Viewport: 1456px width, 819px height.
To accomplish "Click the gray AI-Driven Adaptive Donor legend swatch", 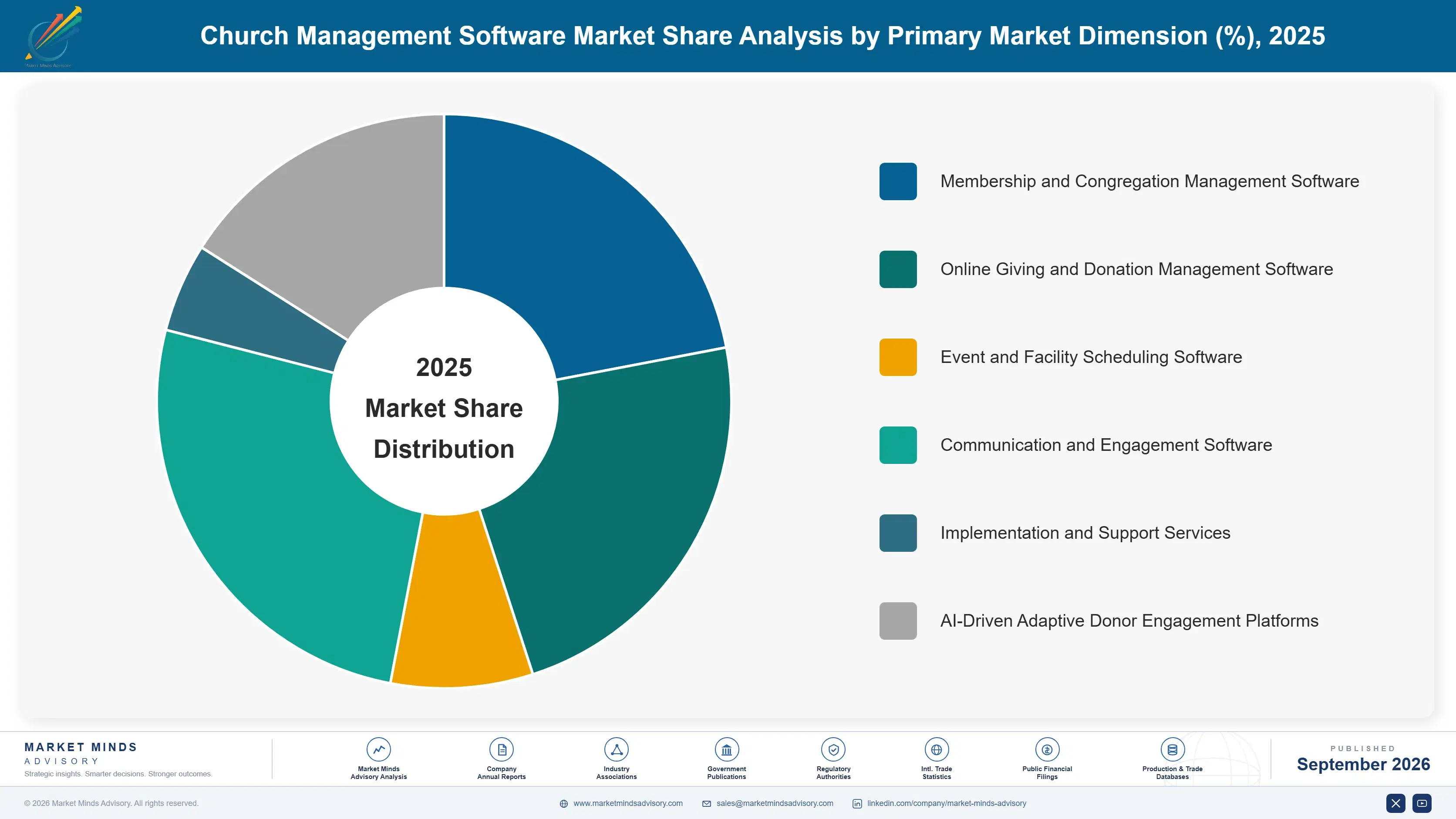I will coord(897,621).
